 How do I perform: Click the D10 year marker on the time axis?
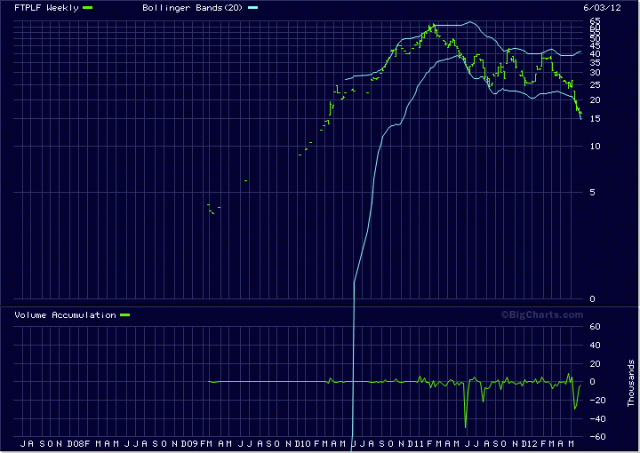tap(303, 444)
